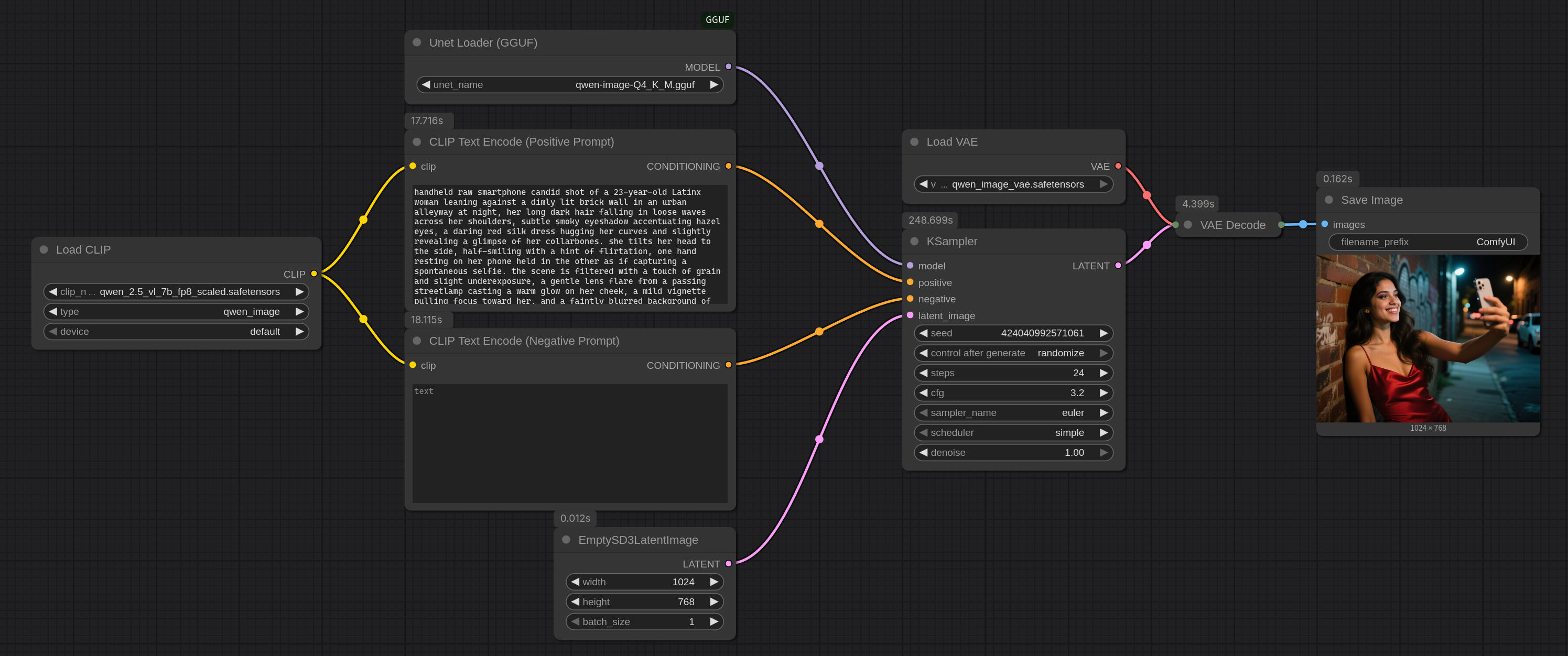Click the MODEL output socket on Unet Loader
The image size is (1568, 656).
(x=728, y=67)
